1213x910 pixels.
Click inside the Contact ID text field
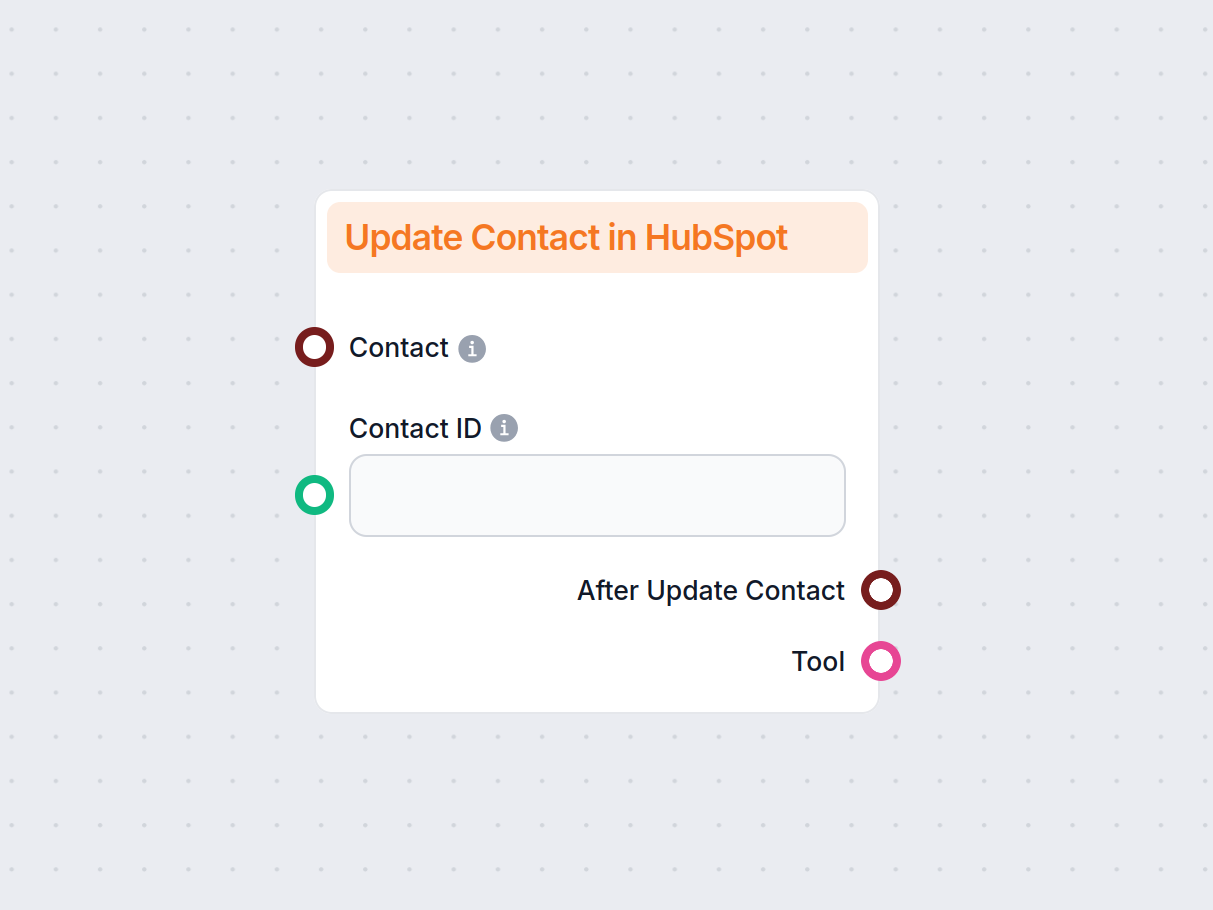coord(597,495)
